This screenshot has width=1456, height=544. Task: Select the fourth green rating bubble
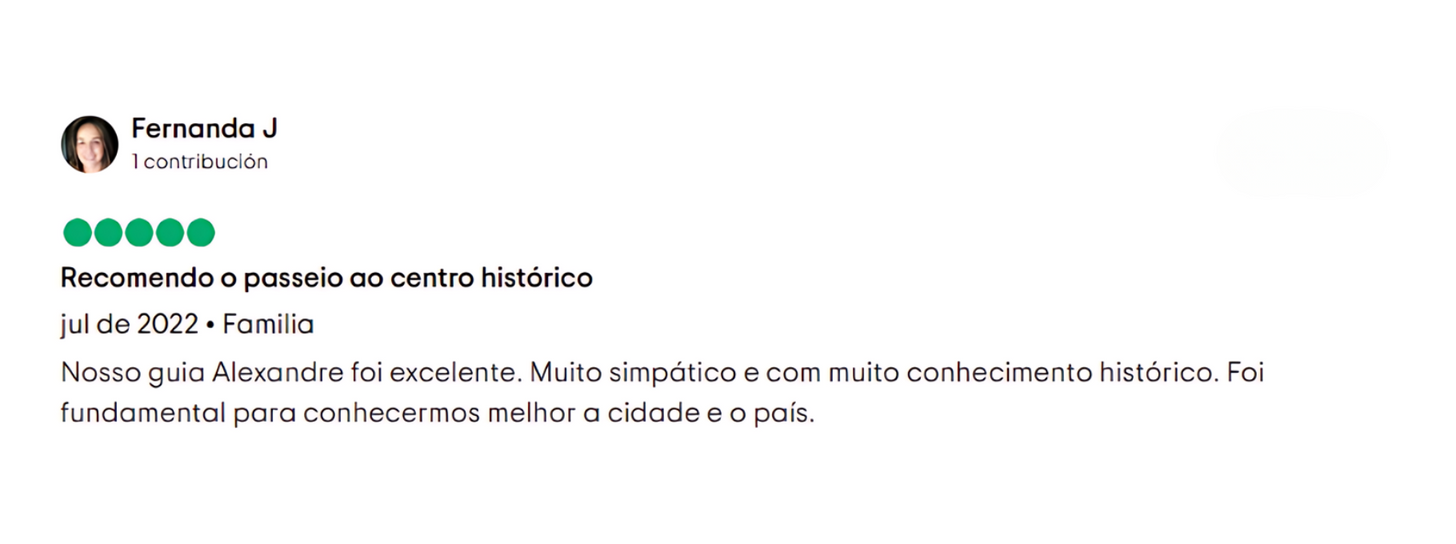[170, 233]
